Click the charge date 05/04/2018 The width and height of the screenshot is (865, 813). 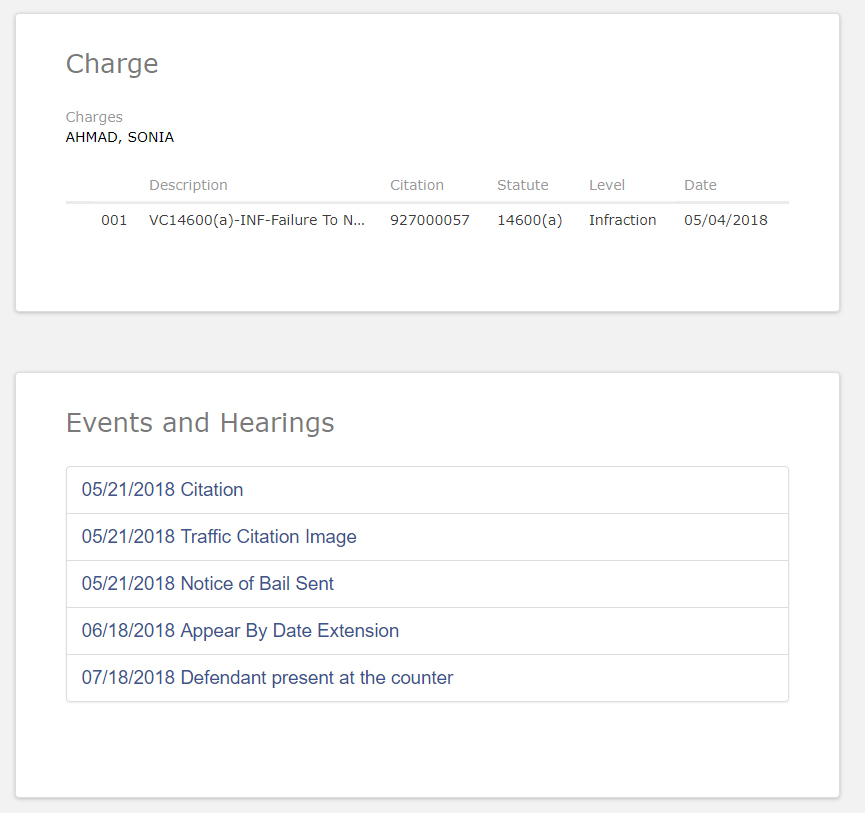725,220
